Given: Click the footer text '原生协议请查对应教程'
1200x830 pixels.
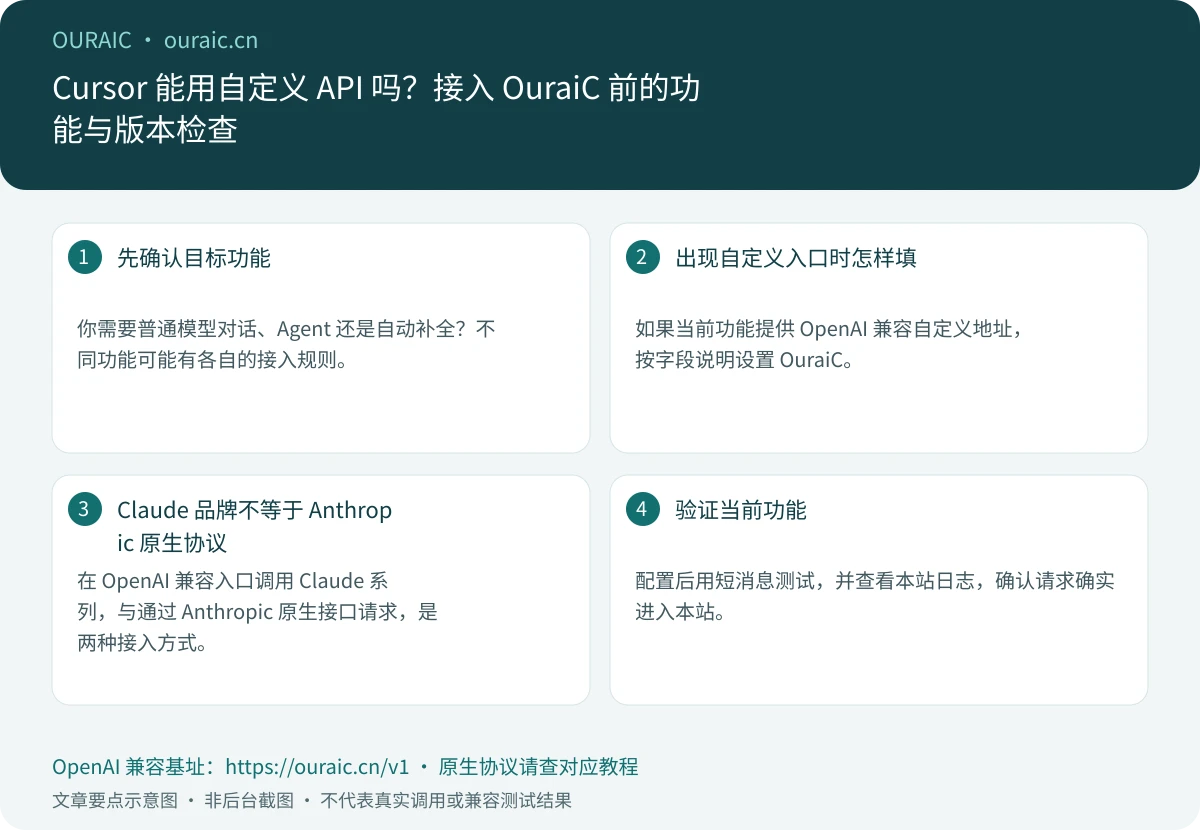Looking at the screenshot, I should pyautogui.click(x=538, y=767).
